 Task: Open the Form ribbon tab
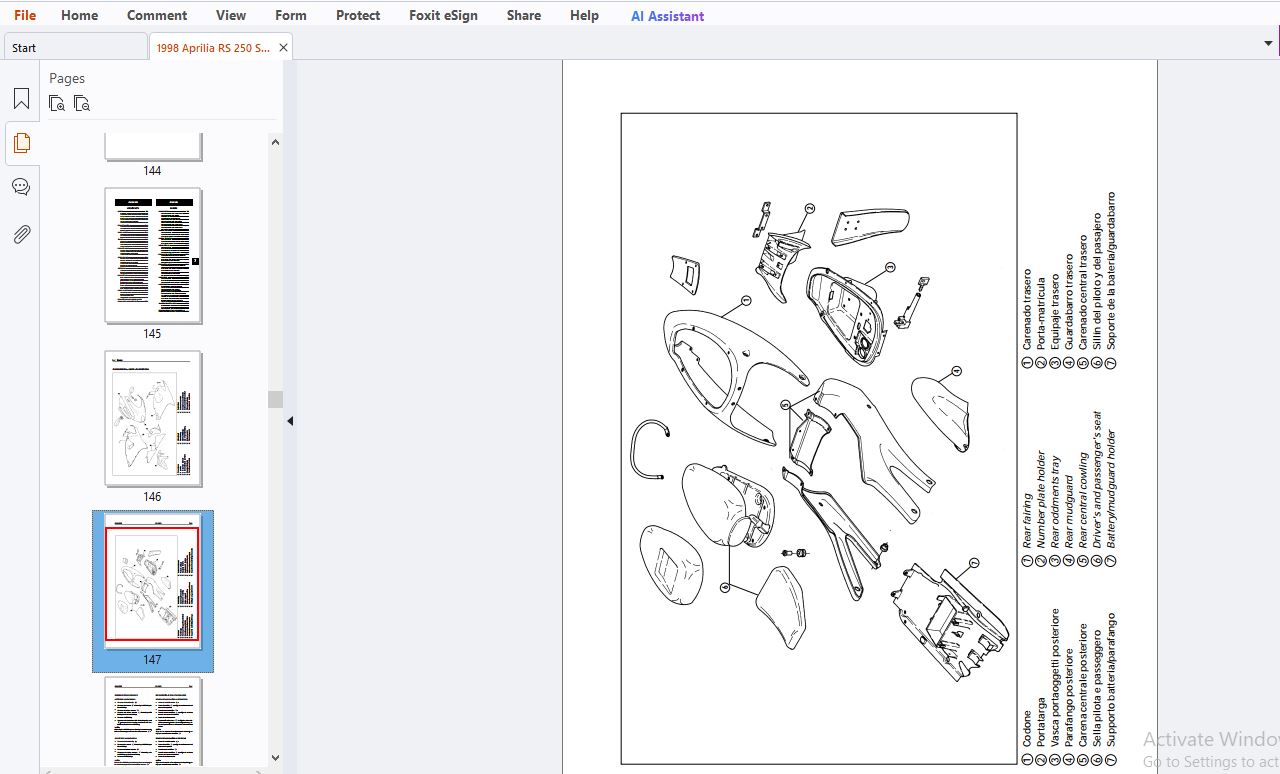(x=291, y=15)
